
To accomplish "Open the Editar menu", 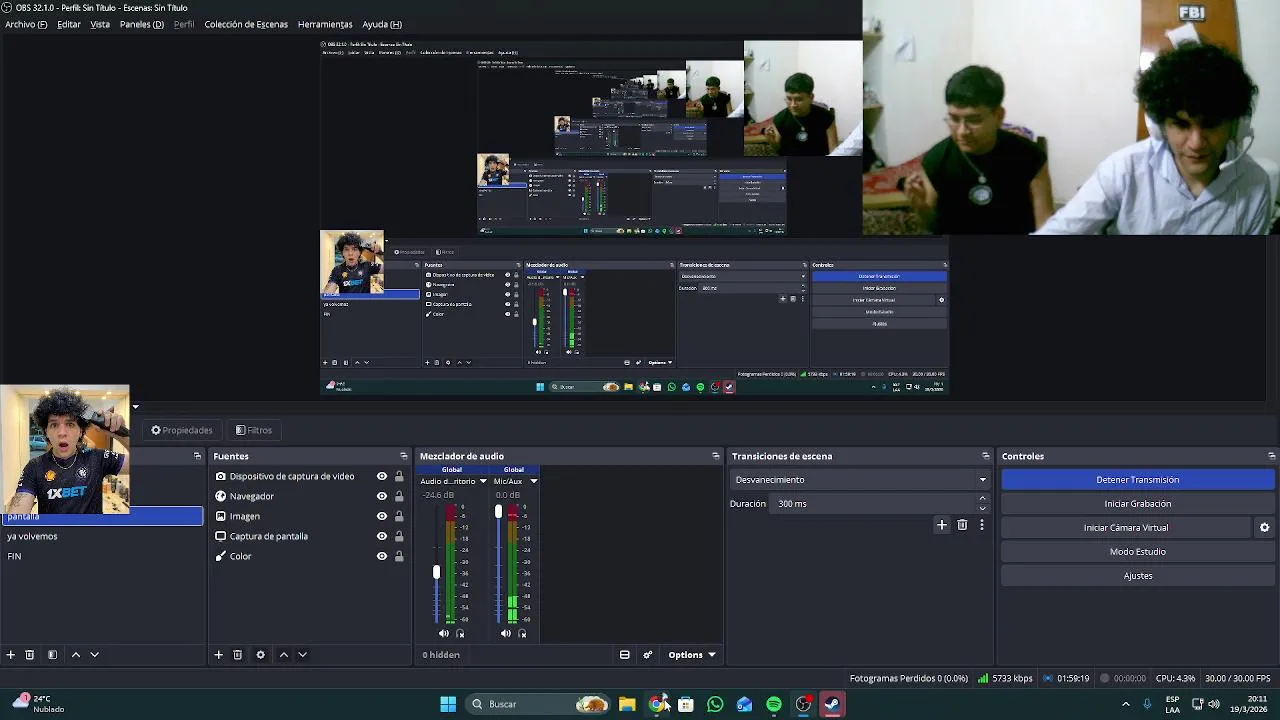I will pos(69,24).
